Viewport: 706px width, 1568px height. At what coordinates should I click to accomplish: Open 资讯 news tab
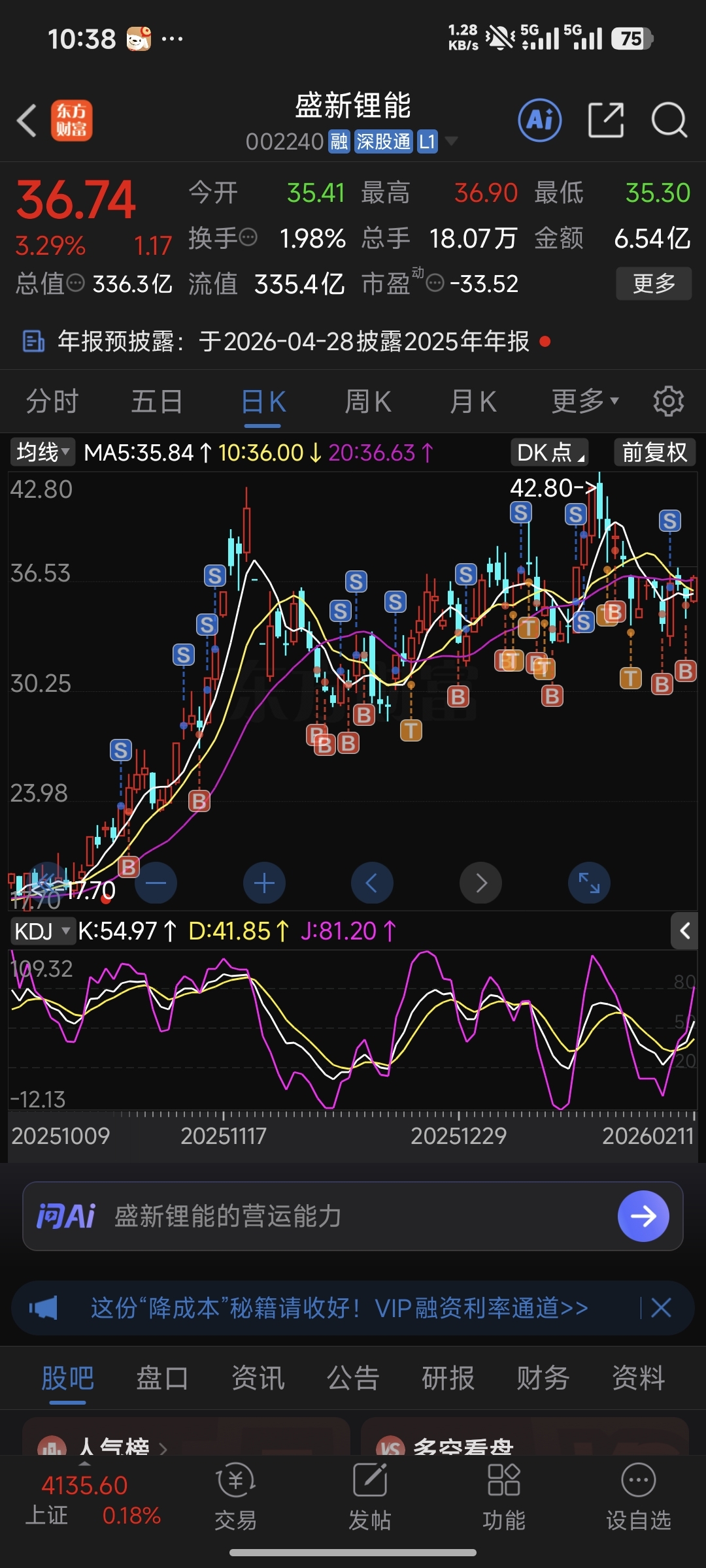pos(258,1379)
